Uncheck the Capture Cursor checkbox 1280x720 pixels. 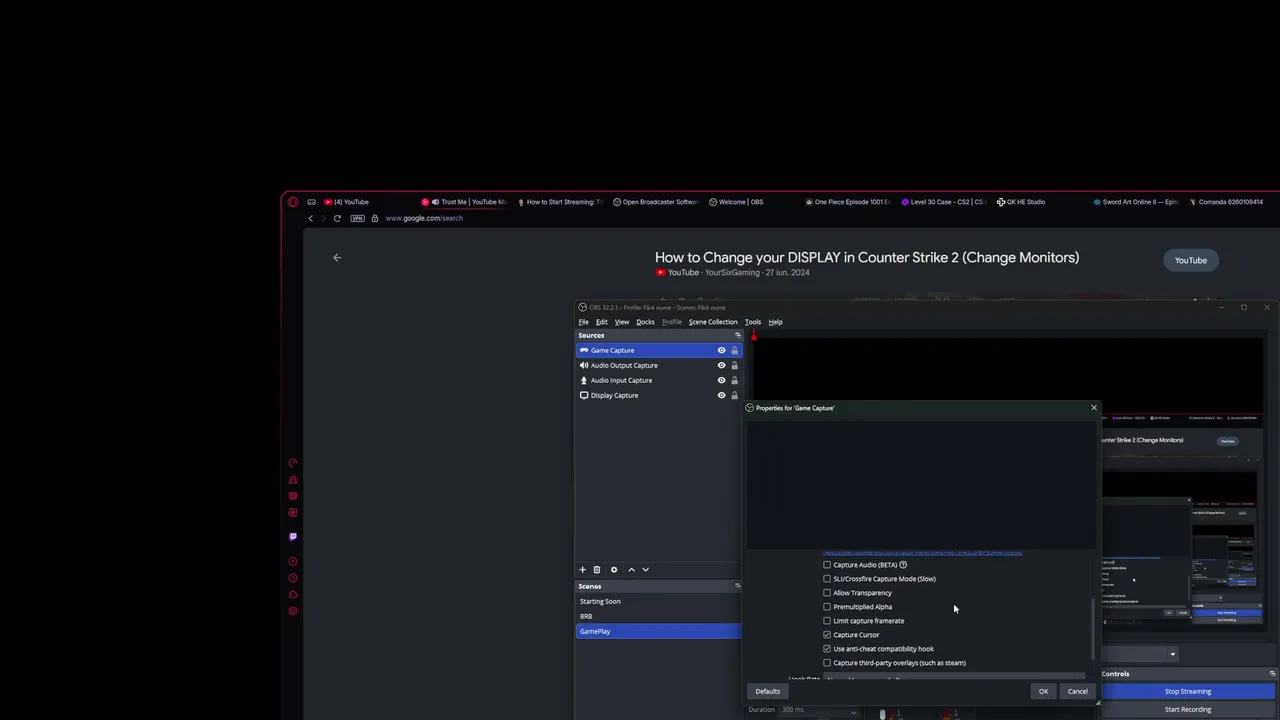827,635
